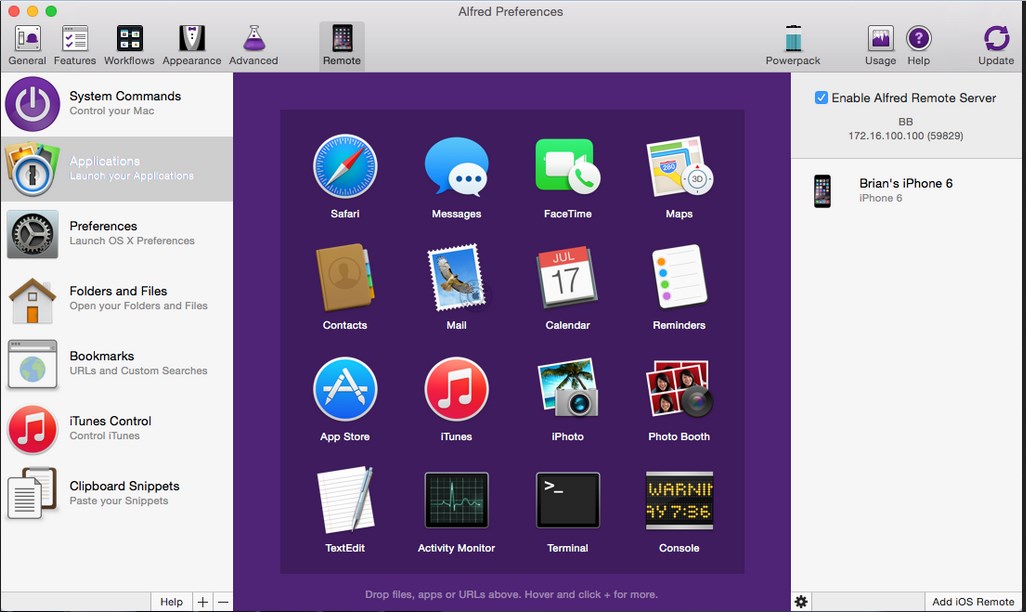Select the Messages icon in the grid

456,167
